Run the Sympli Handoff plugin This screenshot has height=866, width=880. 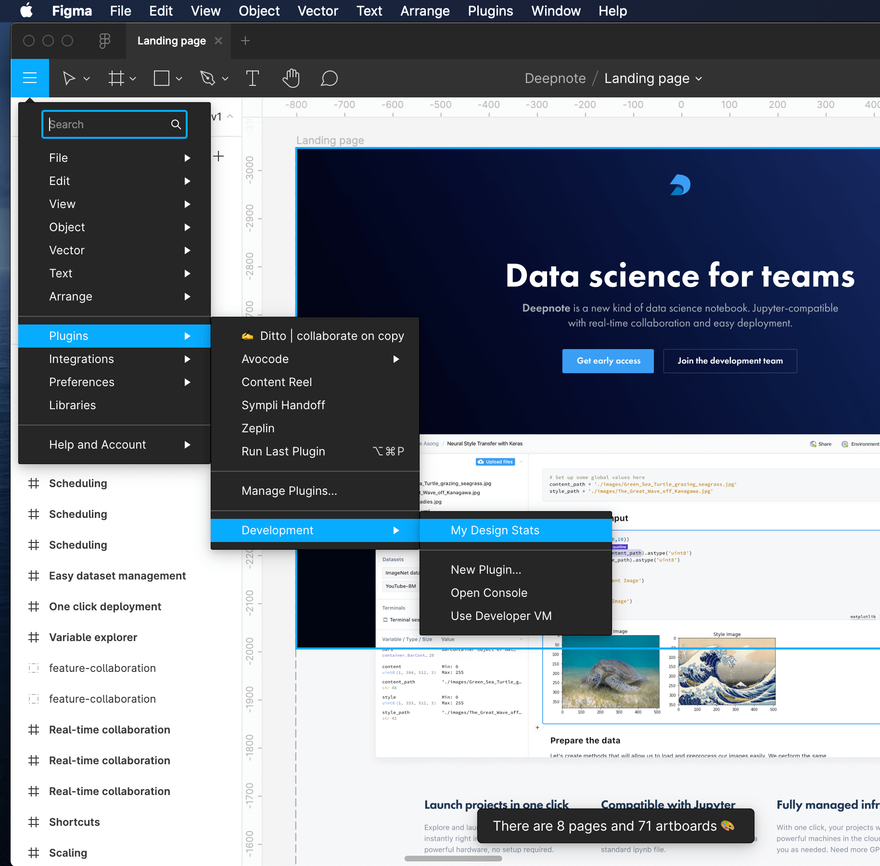click(x=315, y=405)
